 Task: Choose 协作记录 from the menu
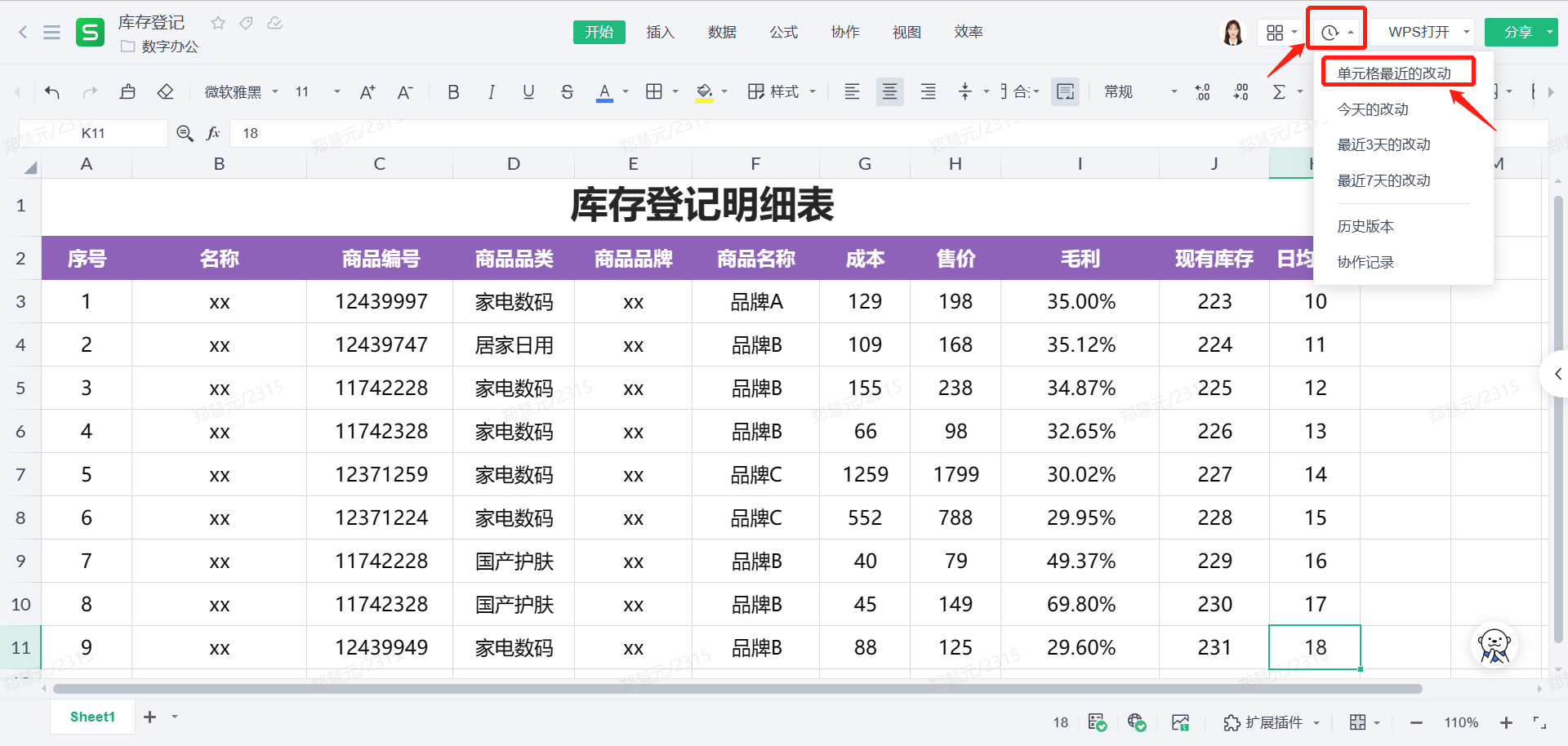(1365, 262)
